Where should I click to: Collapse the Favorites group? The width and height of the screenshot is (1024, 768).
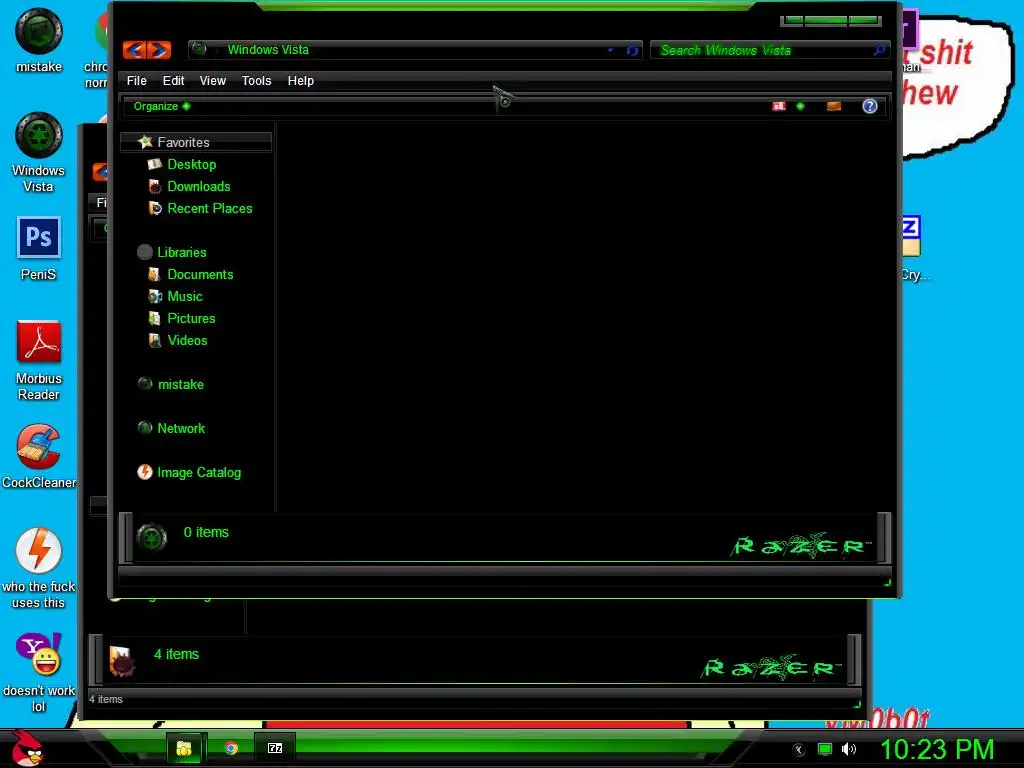click(195, 142)
